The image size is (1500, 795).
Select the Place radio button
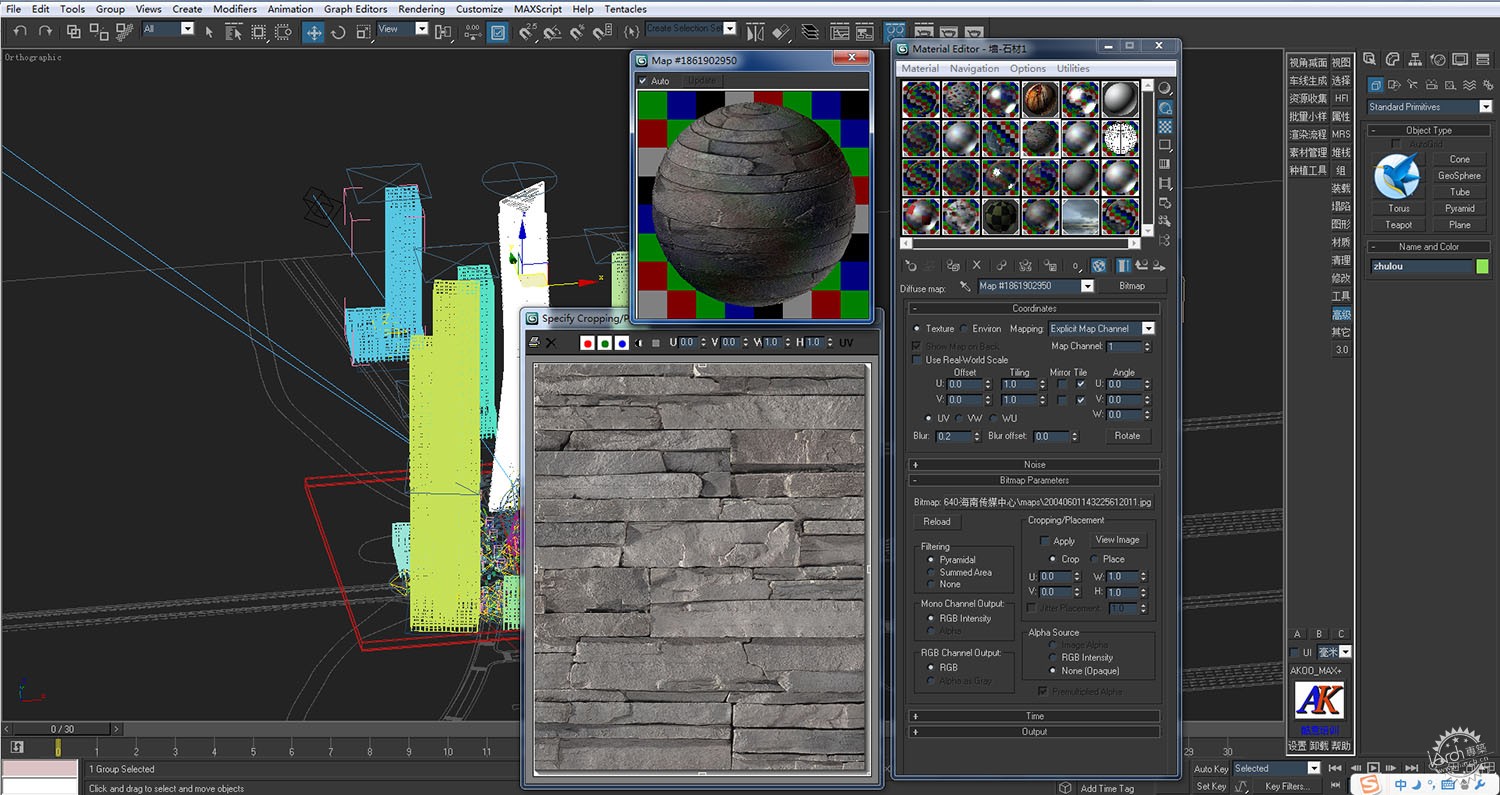(1095, 559)
